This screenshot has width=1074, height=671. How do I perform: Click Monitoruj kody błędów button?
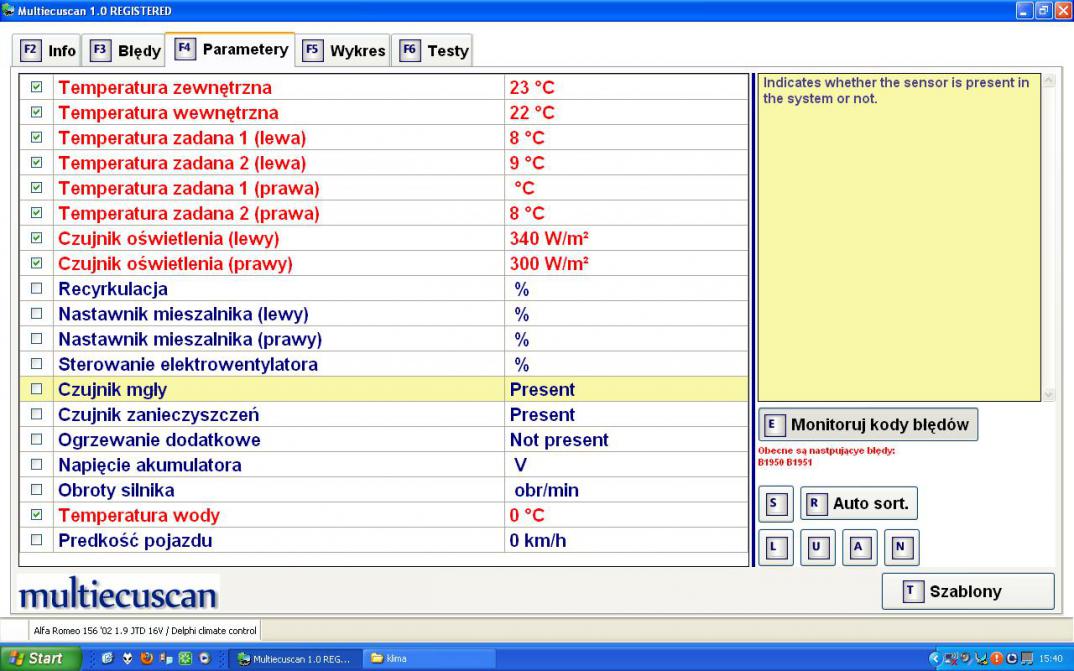click(x=868, y=424)
